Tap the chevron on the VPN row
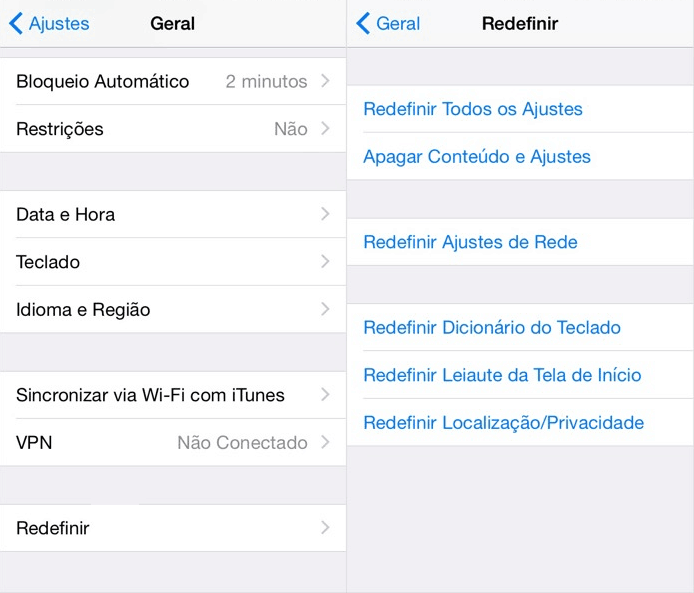 click(x=325, y=442)
